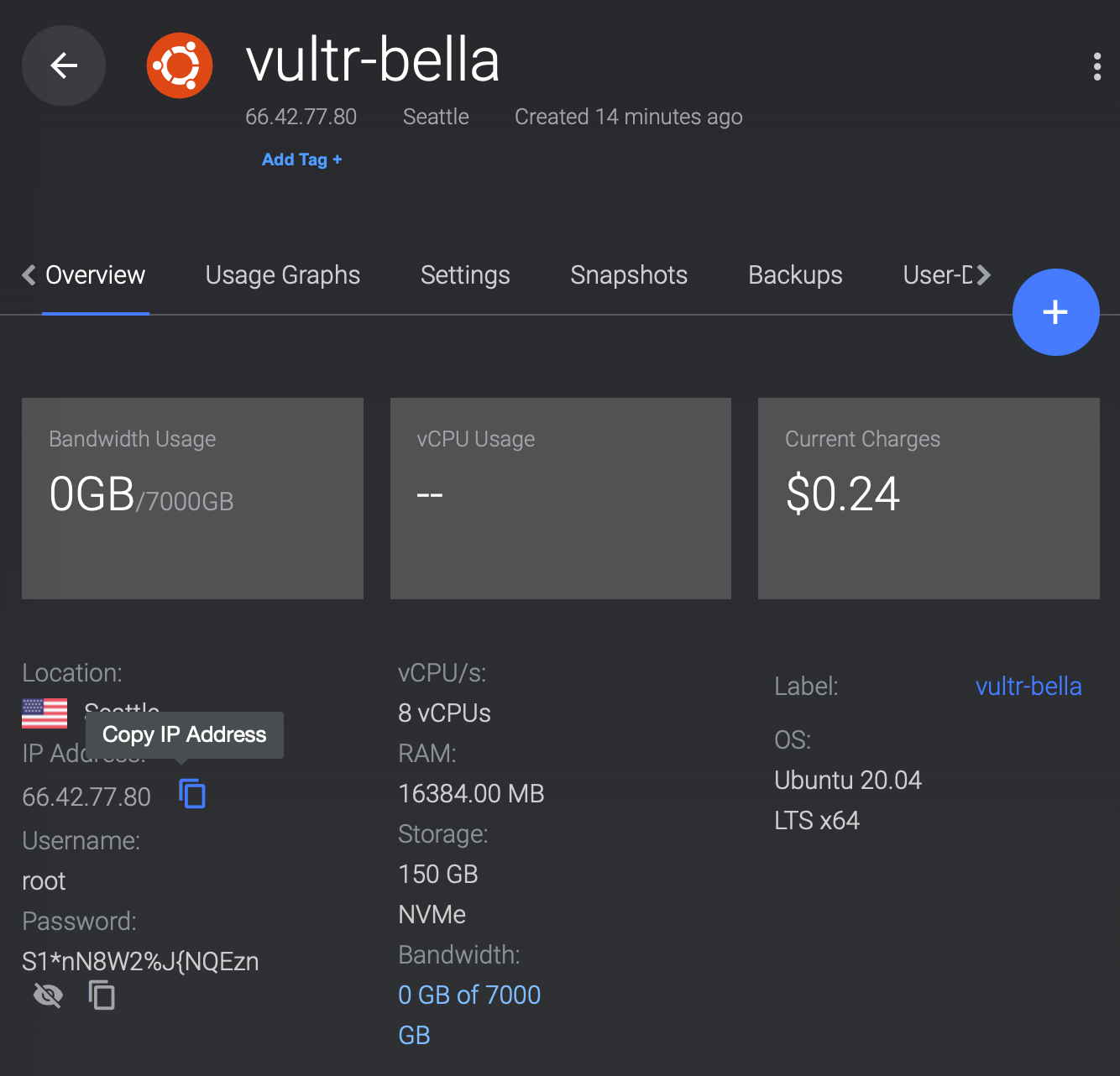Click the Add Tag + link
This screenshot has height=1076, width=1120.
(301, 159)
